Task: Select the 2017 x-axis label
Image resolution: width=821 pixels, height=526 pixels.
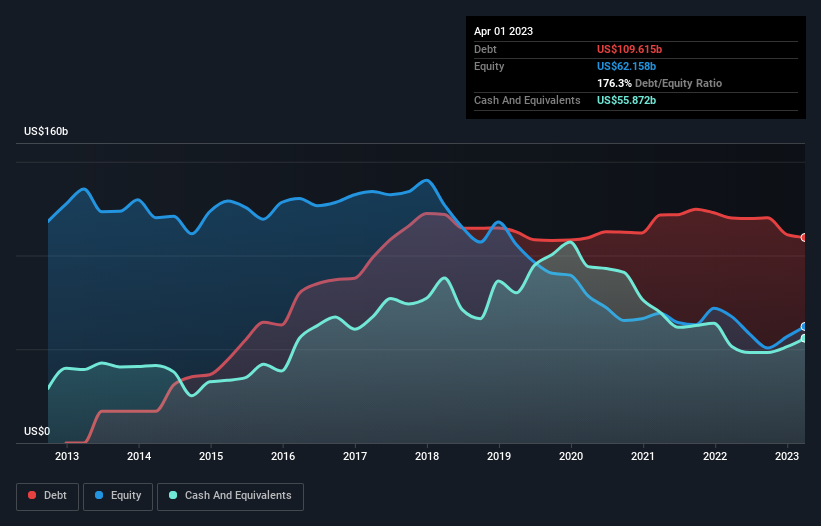Action: point(355,456)
